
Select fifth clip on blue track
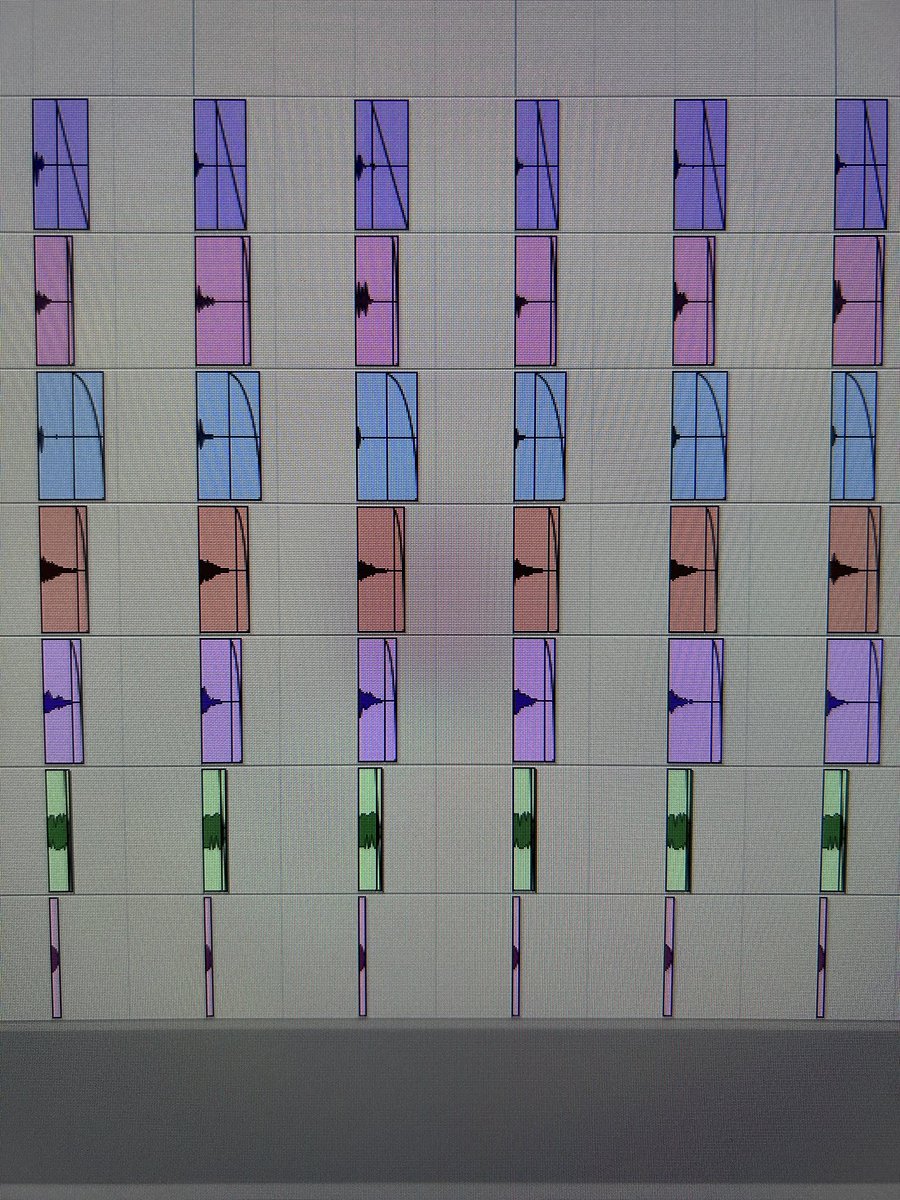pyautogui.click(x=700, y=436)
